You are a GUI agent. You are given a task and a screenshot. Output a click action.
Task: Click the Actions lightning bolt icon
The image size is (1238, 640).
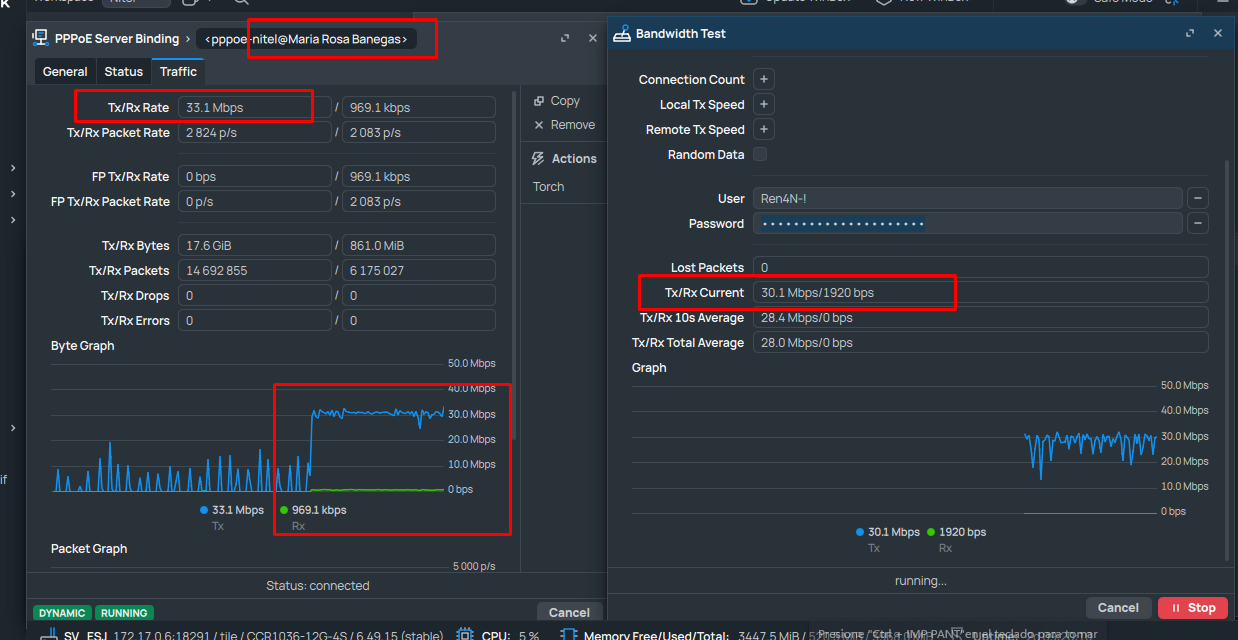[x=537, y=159]
